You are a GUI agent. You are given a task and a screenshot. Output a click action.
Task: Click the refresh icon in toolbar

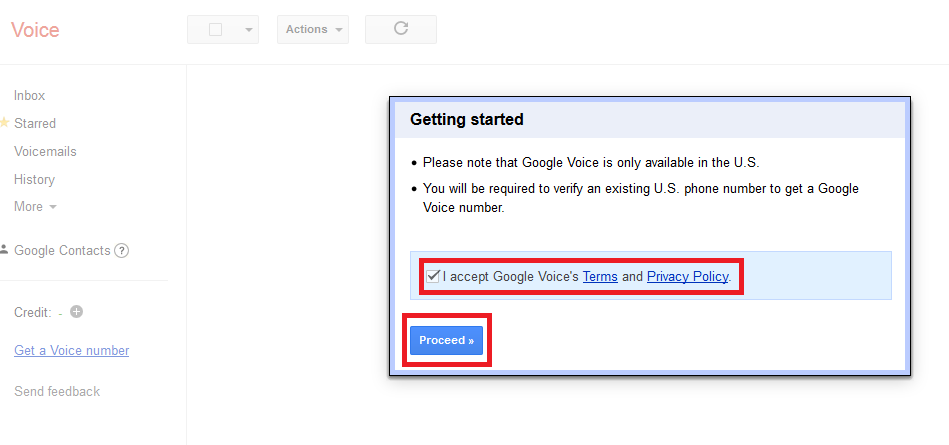[401, 29]
